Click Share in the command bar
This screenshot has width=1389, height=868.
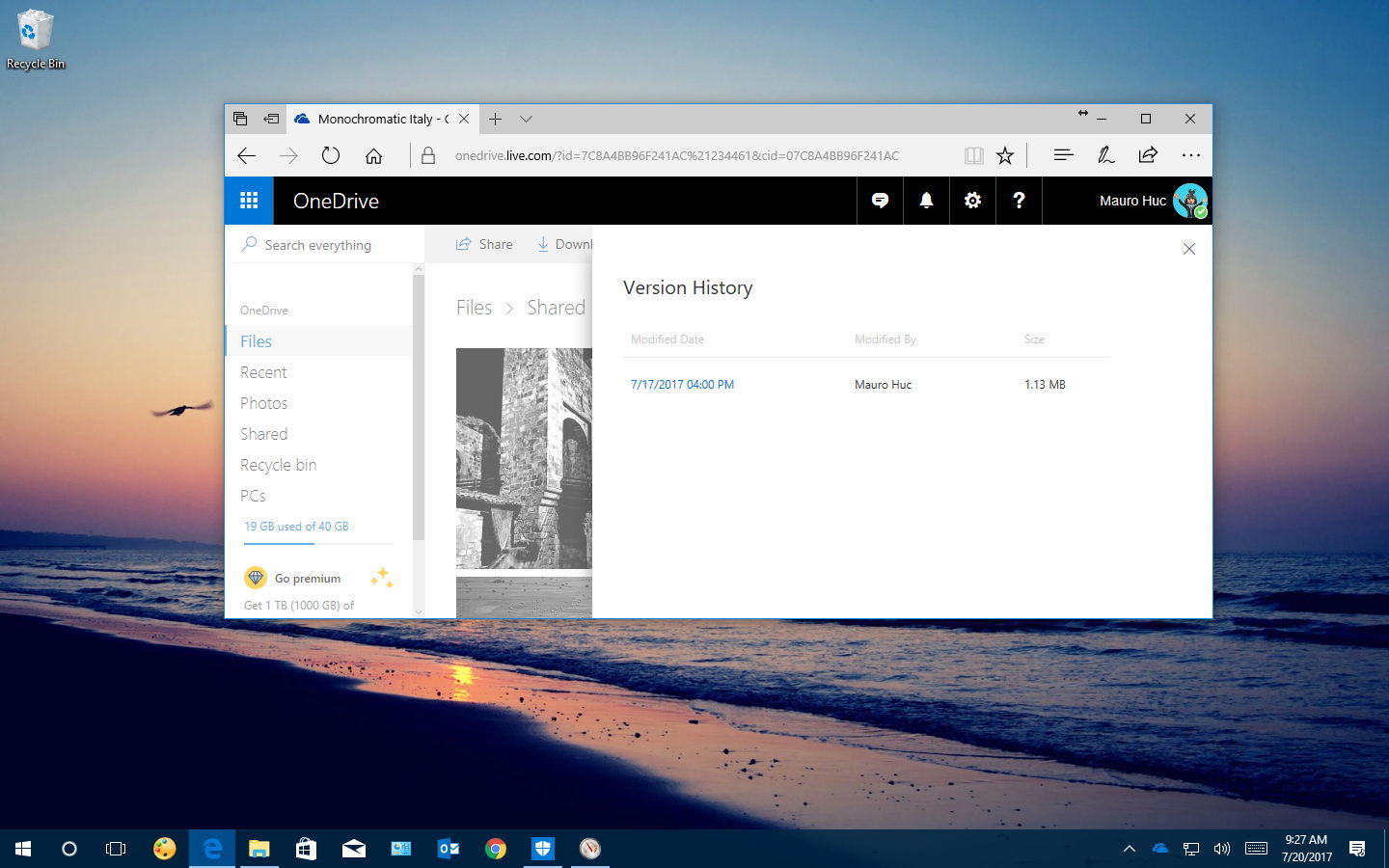coord(484,244)
